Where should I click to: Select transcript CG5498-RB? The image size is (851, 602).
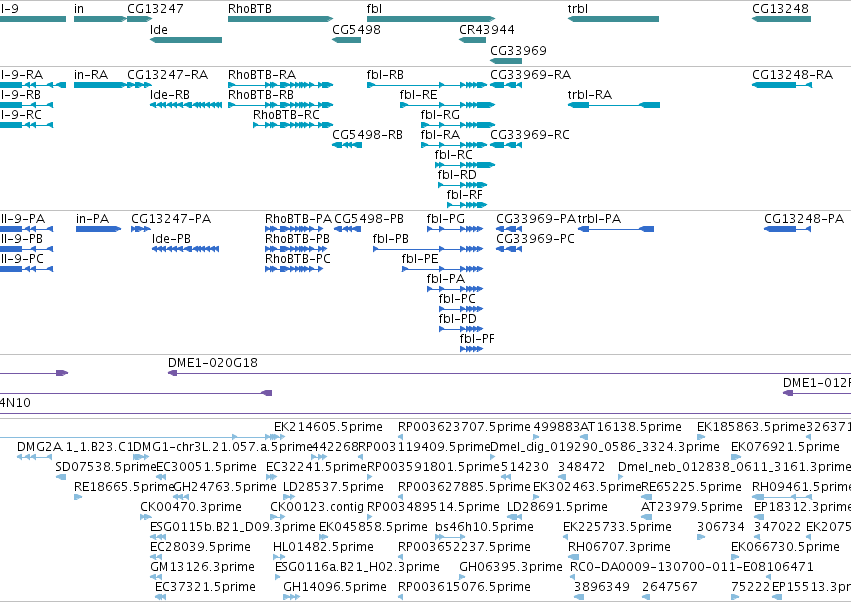coord(347,145)
